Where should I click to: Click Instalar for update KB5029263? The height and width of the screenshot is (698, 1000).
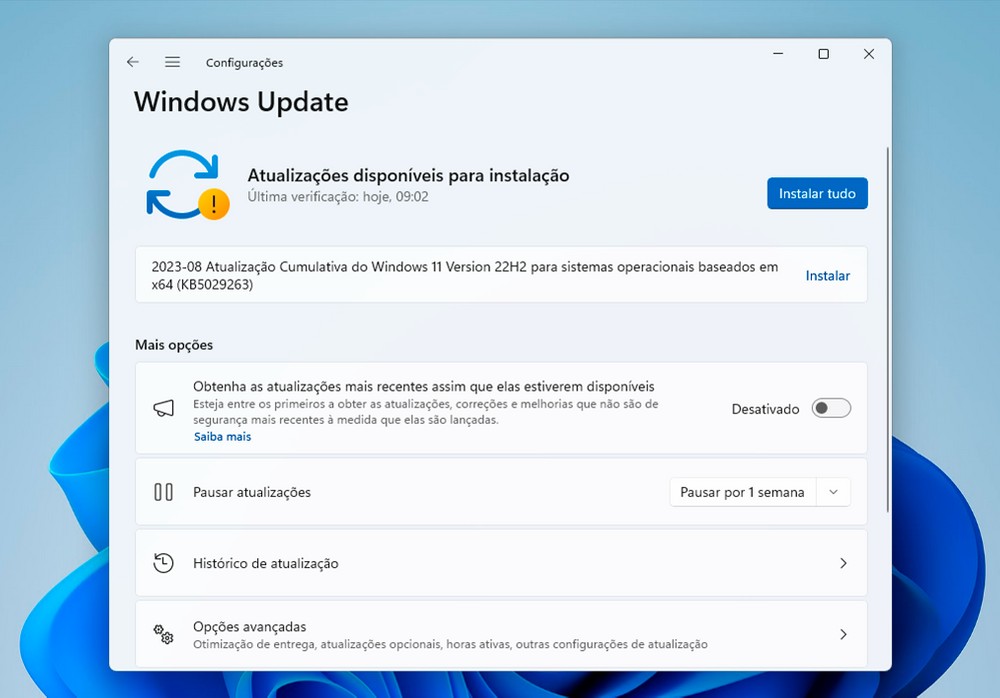827,275
